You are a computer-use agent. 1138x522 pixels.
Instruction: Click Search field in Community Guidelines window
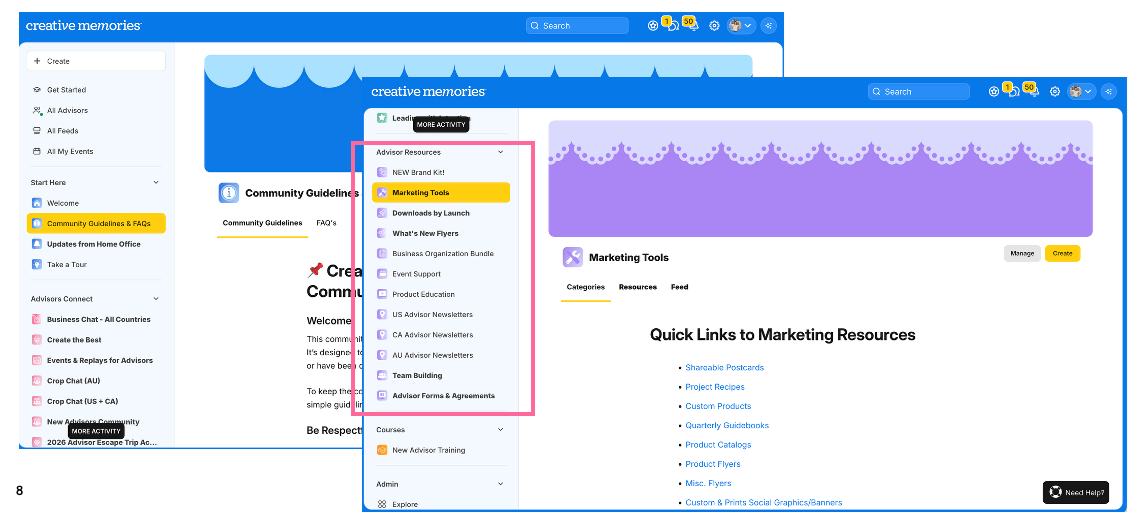click(577, 25)
